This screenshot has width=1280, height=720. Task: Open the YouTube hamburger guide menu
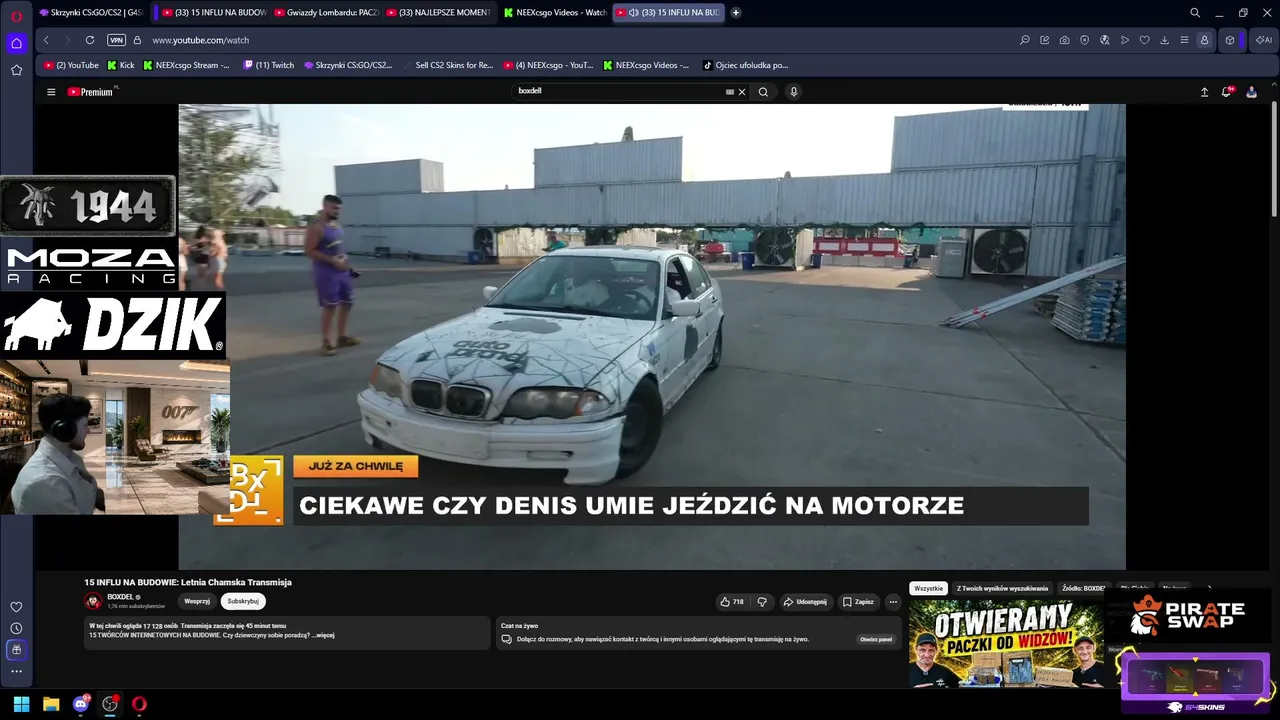pyautogui.click(x=51, y=92)
